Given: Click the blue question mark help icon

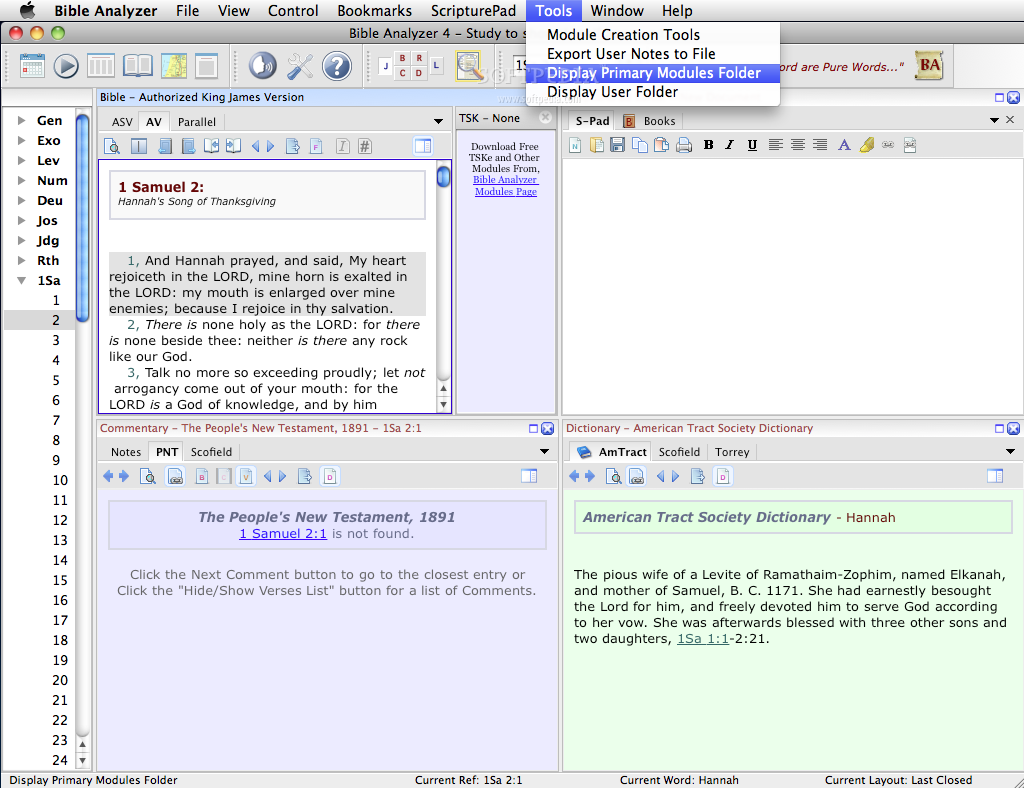Looking at the screenshot, I should (337, 66).
